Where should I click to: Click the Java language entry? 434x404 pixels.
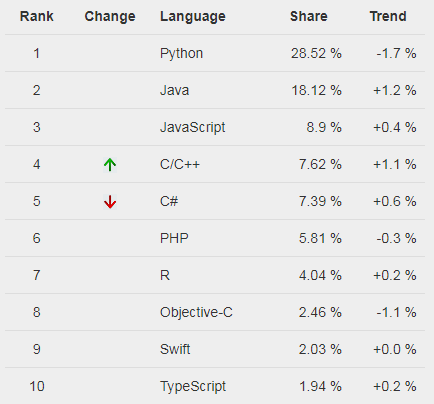[174, 90]
